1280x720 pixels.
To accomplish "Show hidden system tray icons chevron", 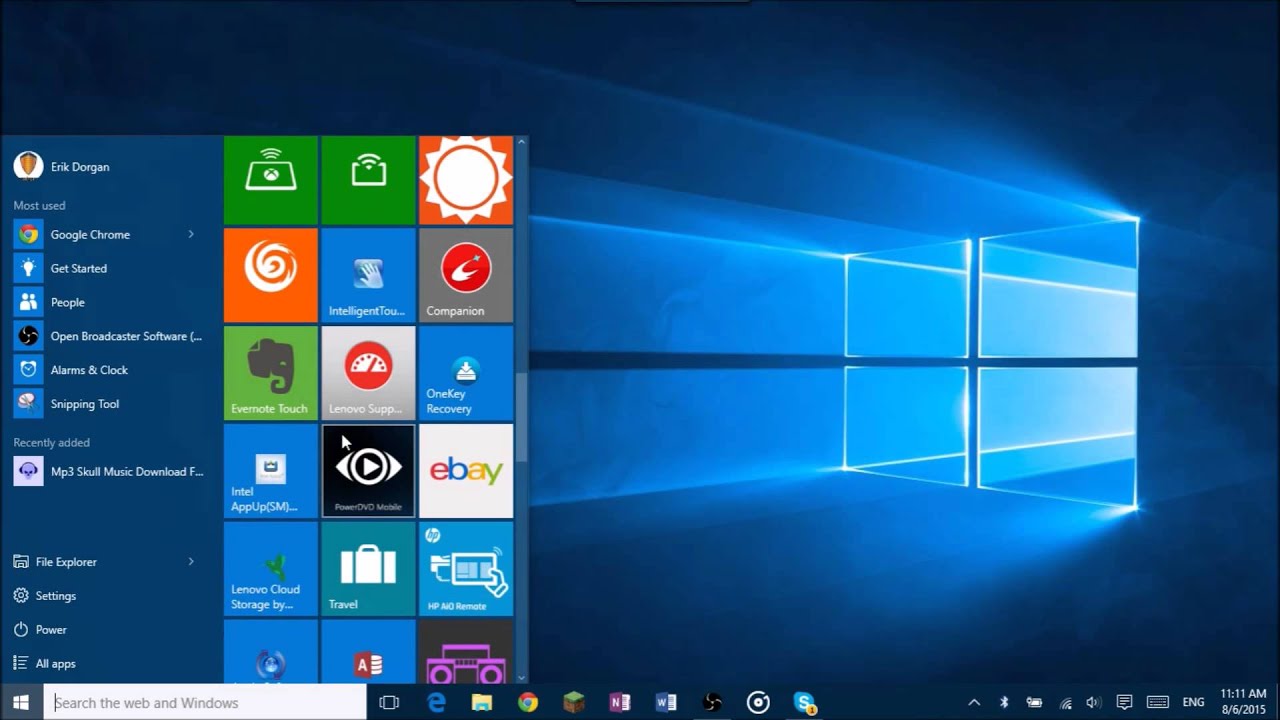I will coord(974,702).
